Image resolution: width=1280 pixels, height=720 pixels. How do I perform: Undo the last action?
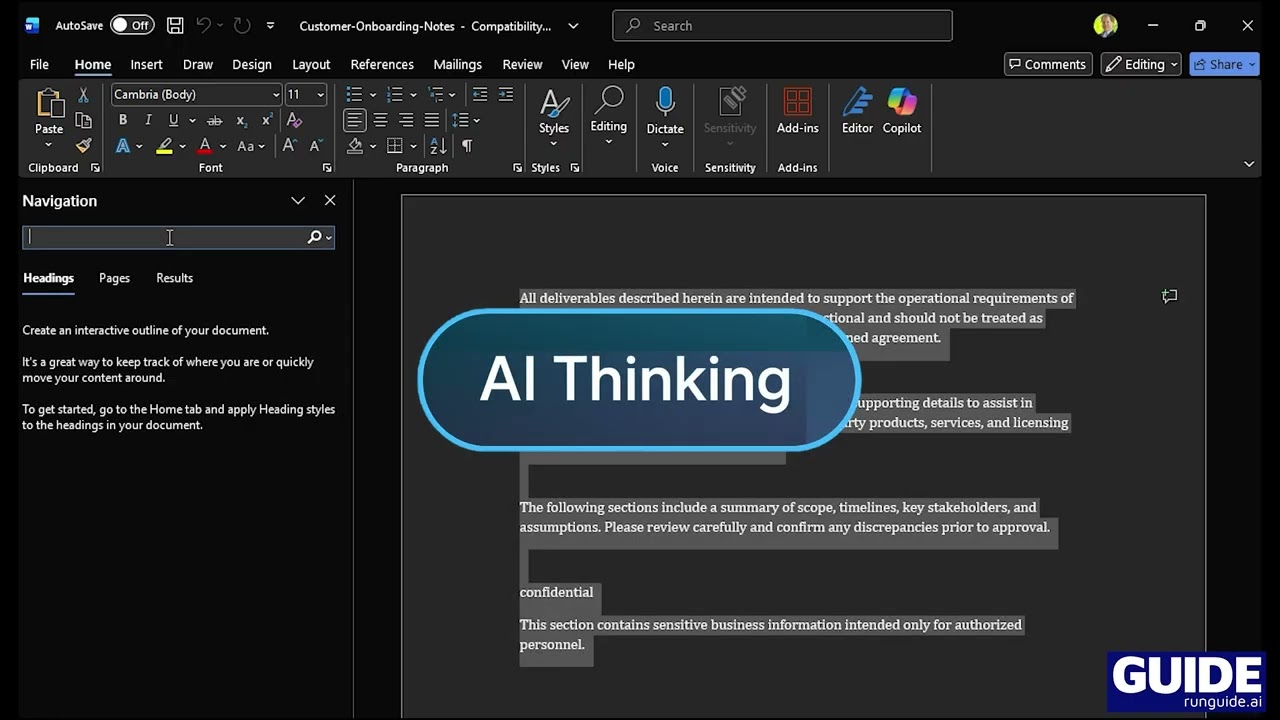click(x=204, y=26)
